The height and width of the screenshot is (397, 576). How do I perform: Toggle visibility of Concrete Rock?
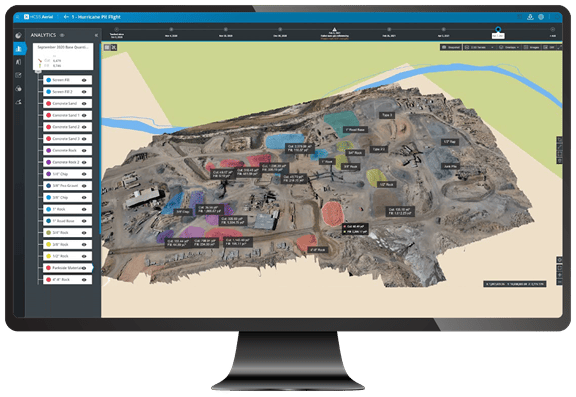pyautogui.click(x=84, y=151)
